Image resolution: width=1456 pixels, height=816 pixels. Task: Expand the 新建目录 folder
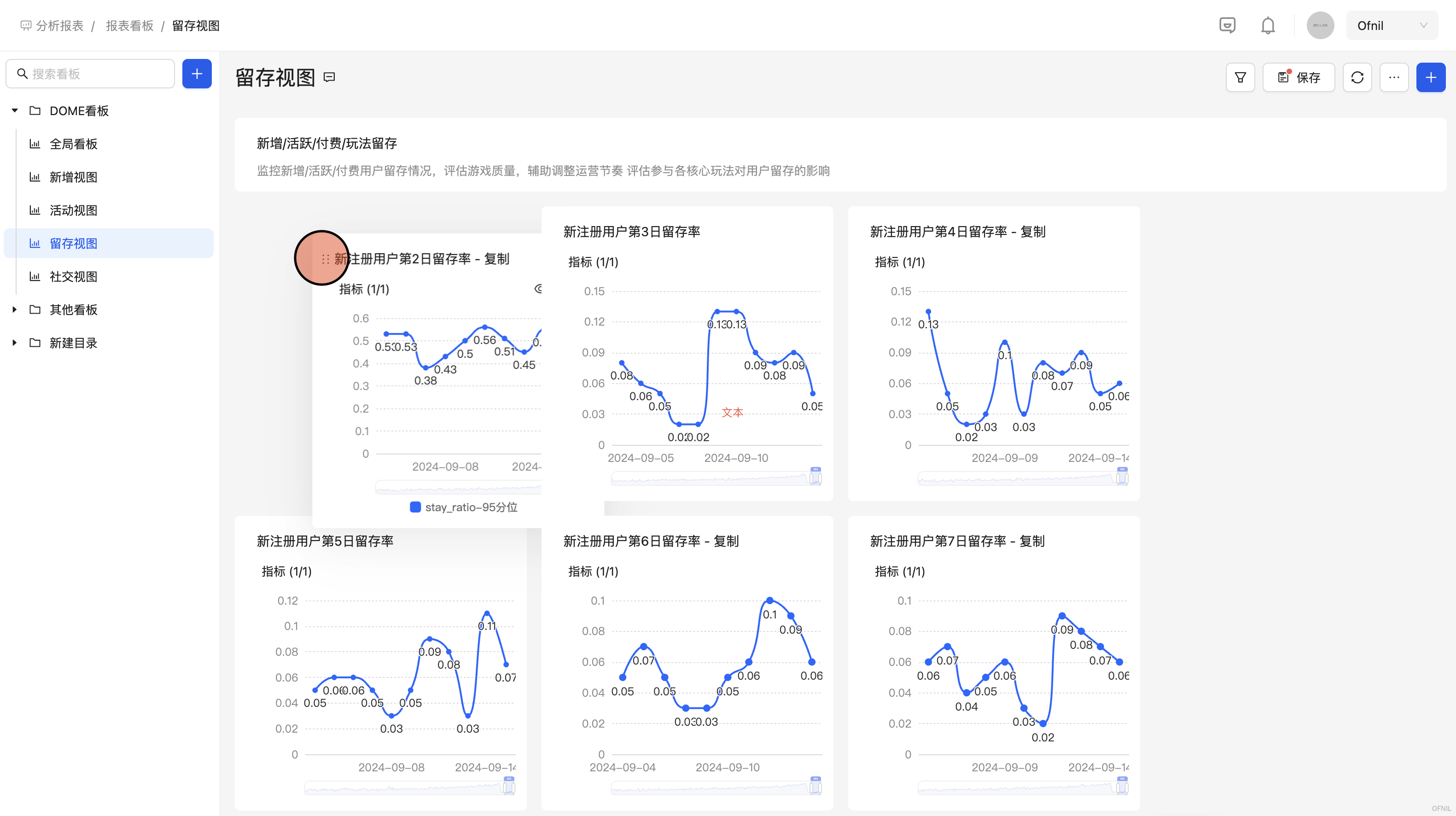(x=15, y=343)
